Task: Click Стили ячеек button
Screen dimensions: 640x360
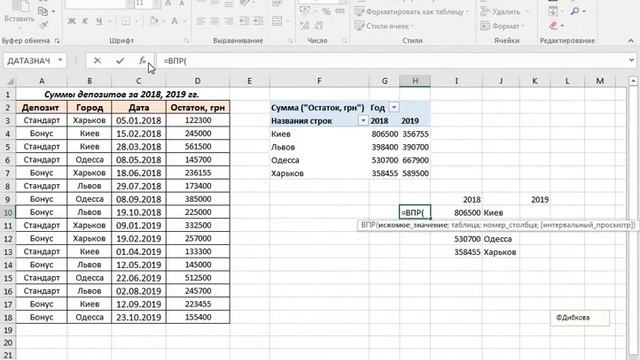Action: pyautogui.click(x=384, y=26)
